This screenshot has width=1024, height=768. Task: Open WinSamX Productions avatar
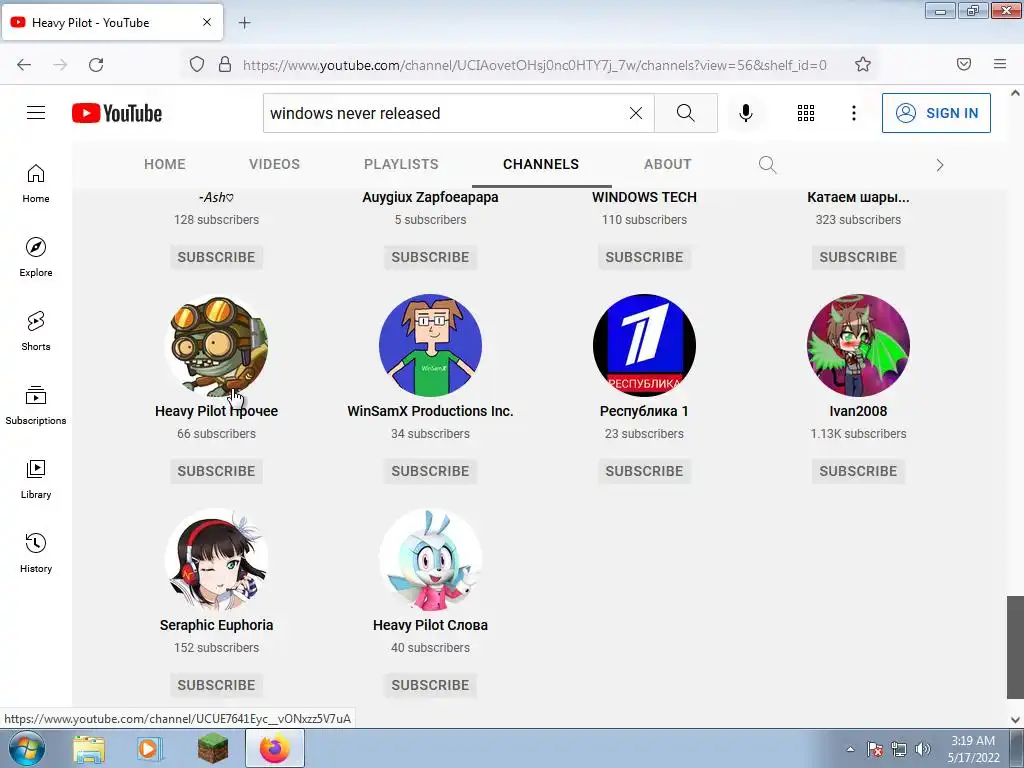tap(430, 345)
